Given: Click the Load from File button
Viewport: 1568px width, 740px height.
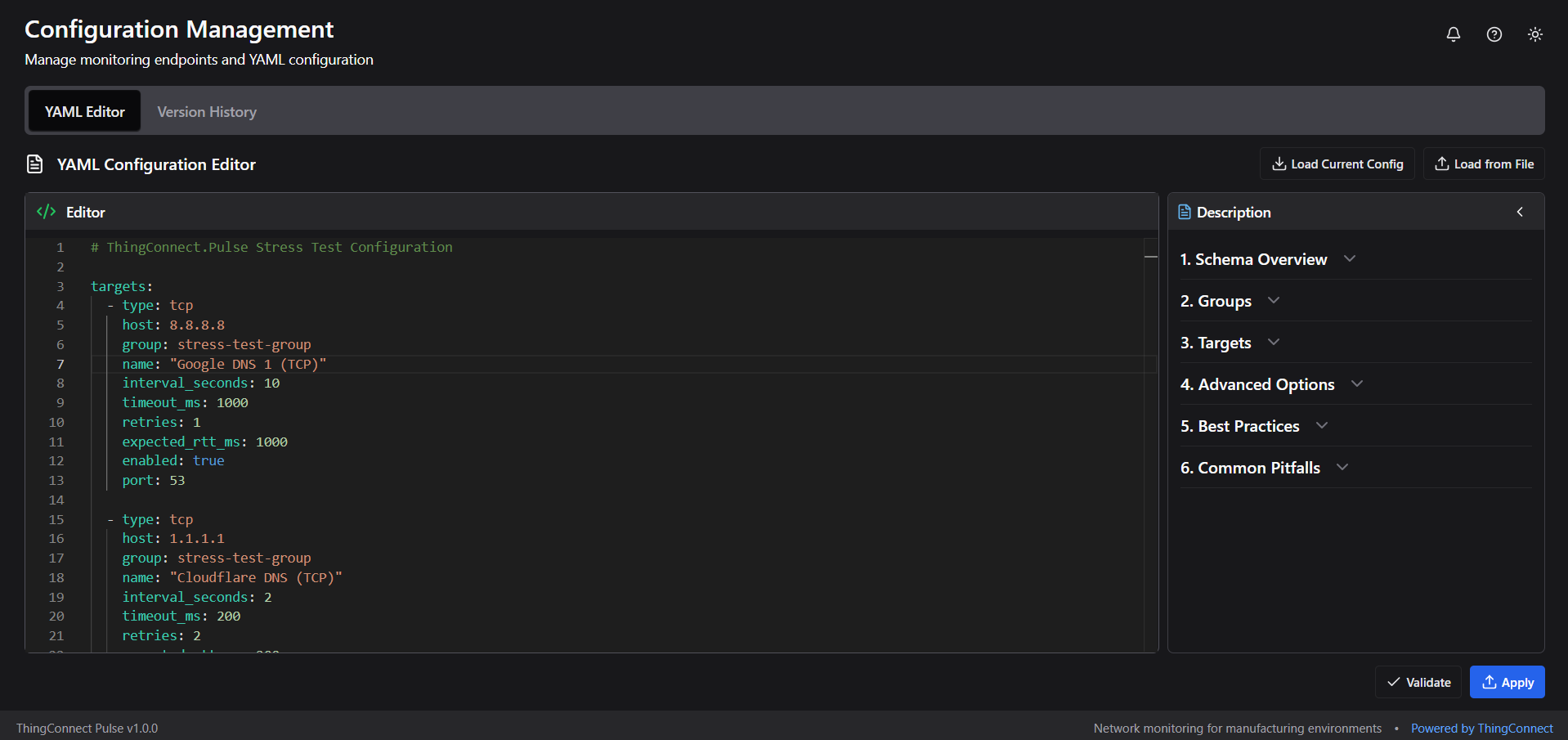Looking at the screenshot, I should (x=1483, y=164).
